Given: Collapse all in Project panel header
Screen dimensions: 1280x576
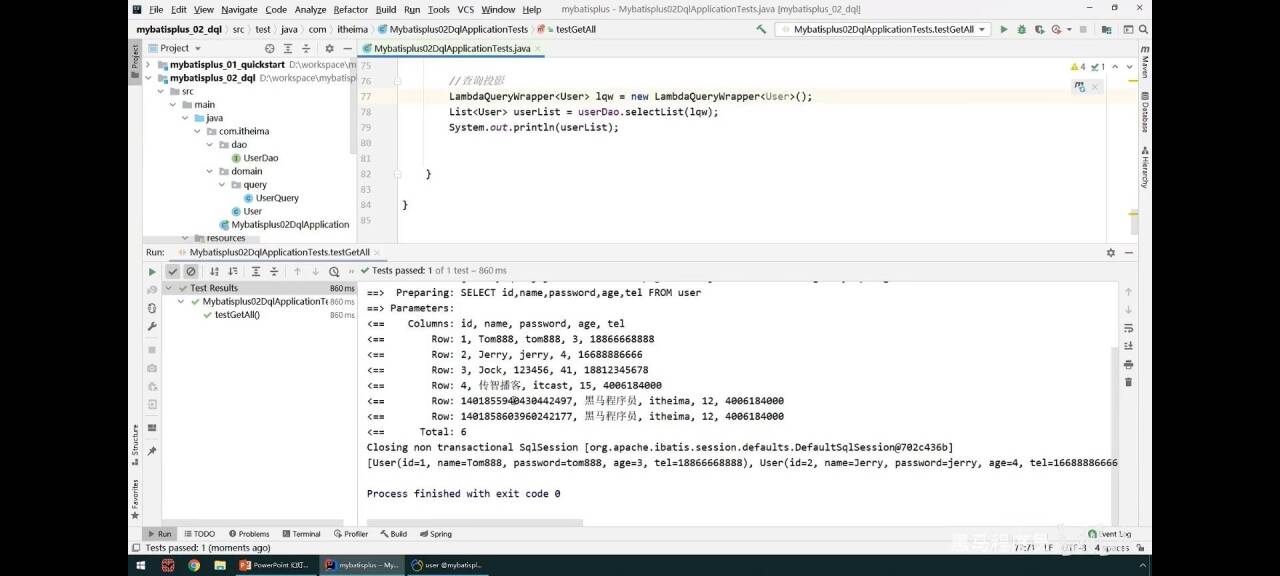Looking at the screenshot, I should click(307, 48).
